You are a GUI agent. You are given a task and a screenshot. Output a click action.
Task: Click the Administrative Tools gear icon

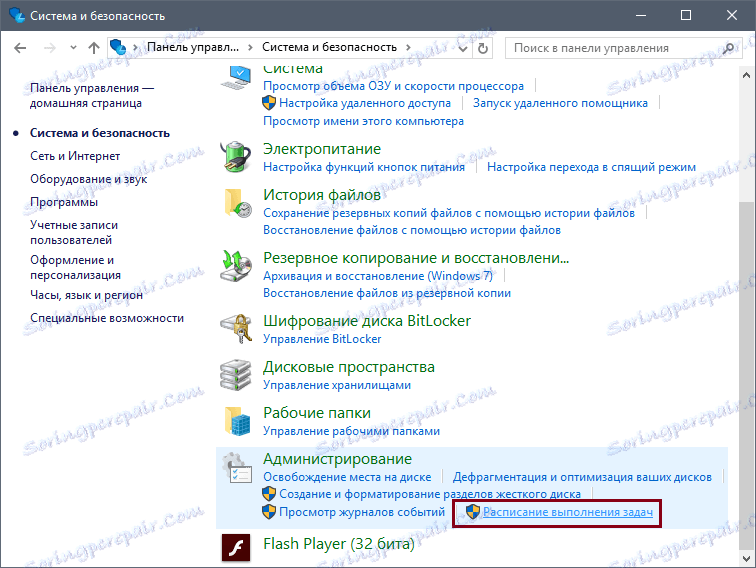(x=236, y=468)
